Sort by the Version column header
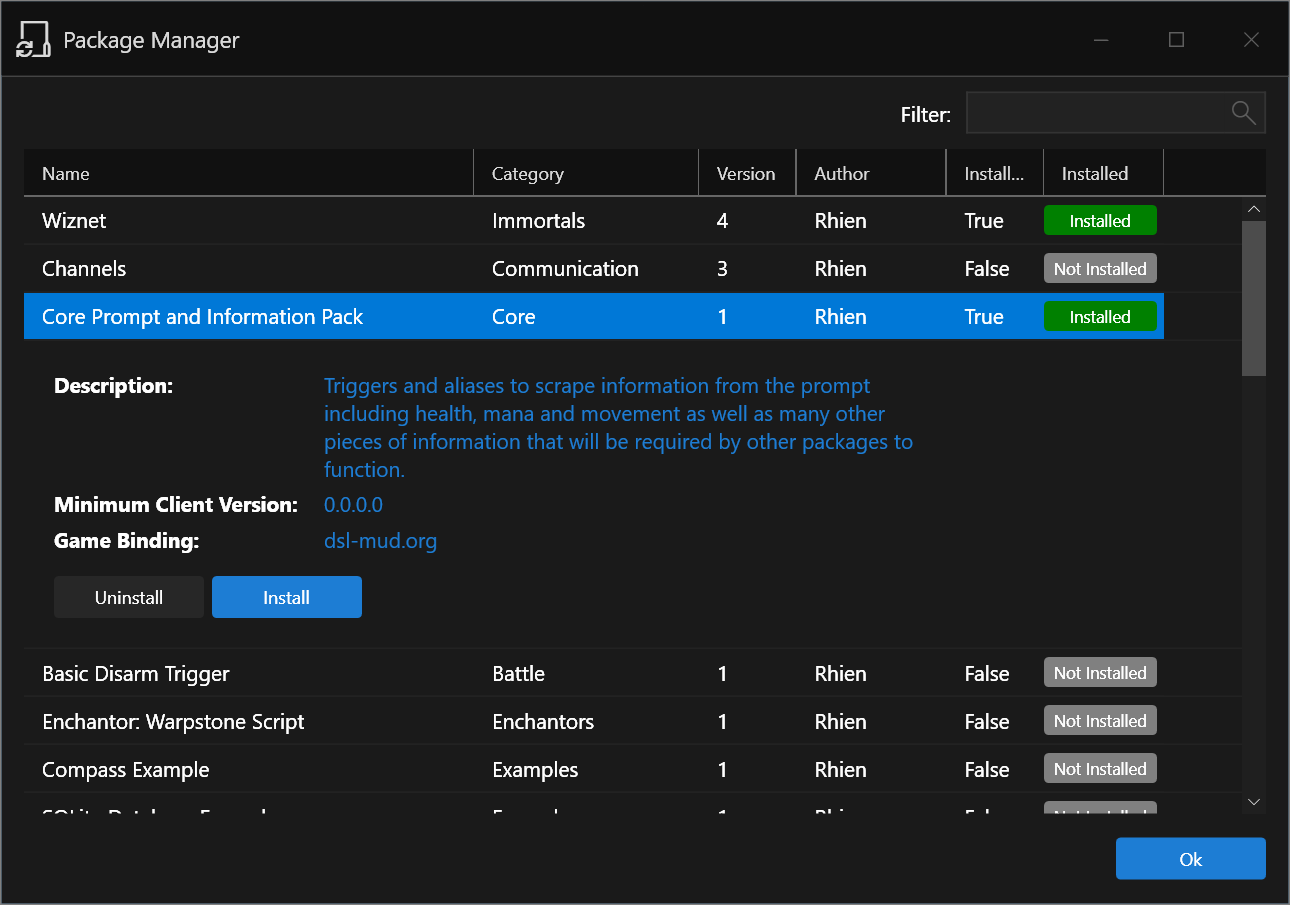 (747, 173)
